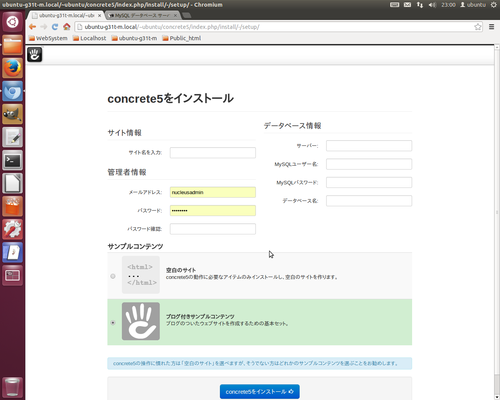500x400 pixels.
Task: Click the 空白のサイト option title text
Action: (181, 270)
